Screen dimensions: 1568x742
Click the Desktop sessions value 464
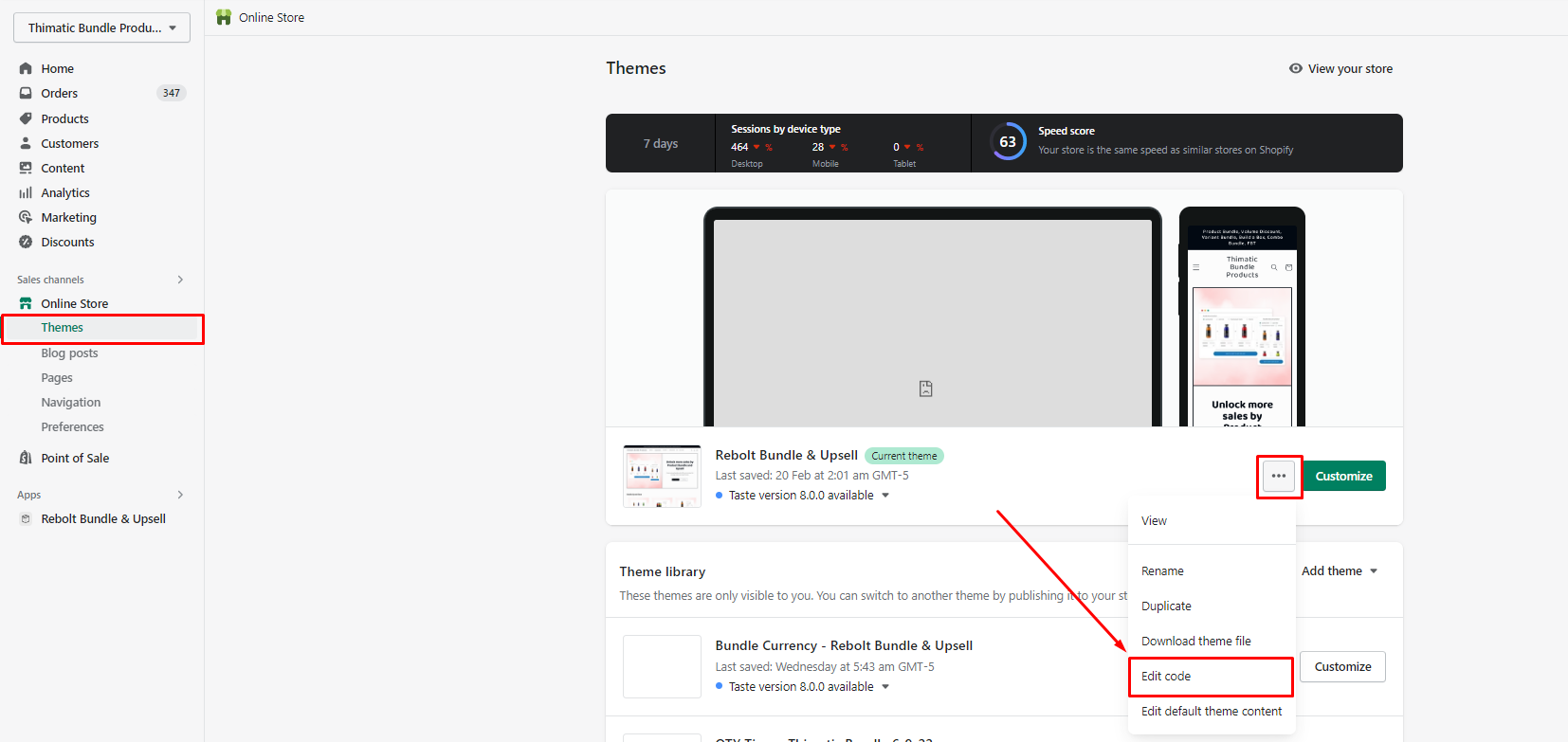point(739,147)
